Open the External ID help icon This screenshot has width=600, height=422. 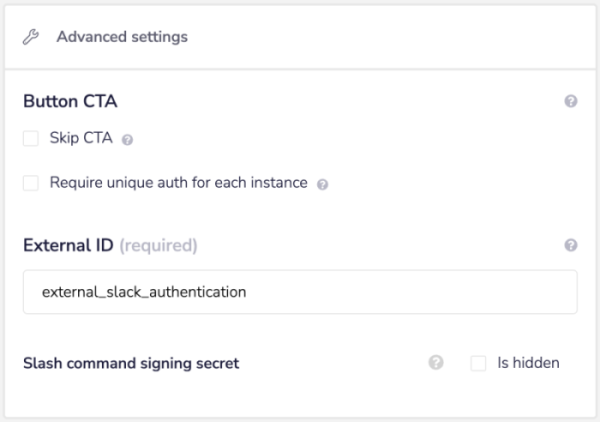pyautogui.click(x=571, y=245)
